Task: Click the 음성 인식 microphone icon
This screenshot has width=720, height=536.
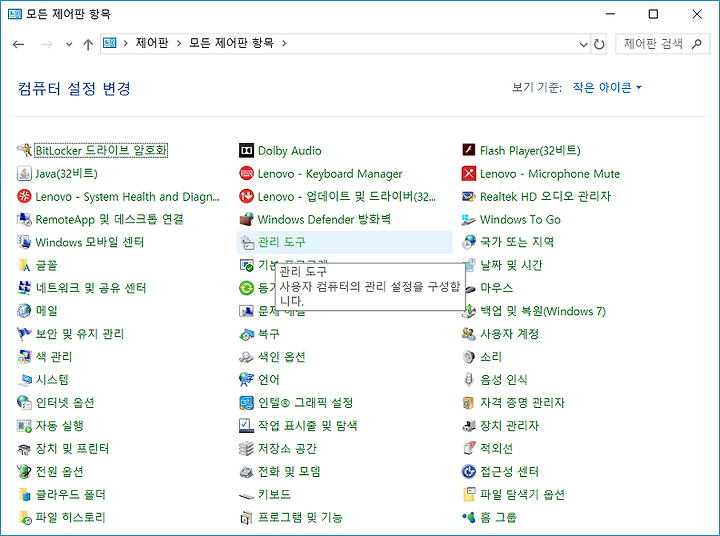Action: (x=468, y=380)
